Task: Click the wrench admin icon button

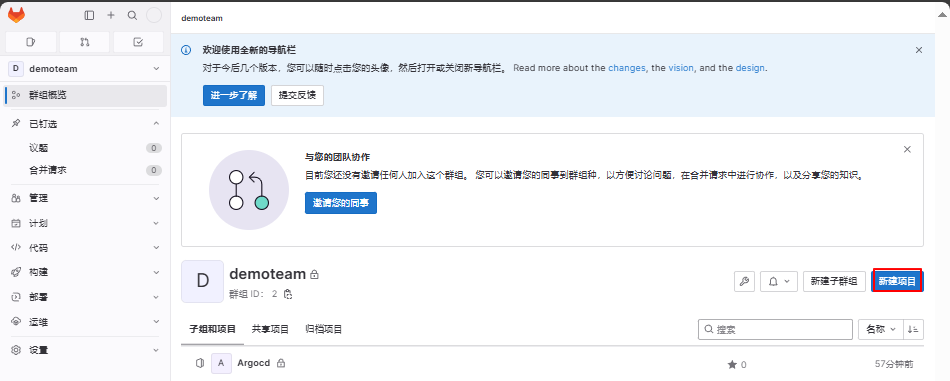Action: [745, 281]
